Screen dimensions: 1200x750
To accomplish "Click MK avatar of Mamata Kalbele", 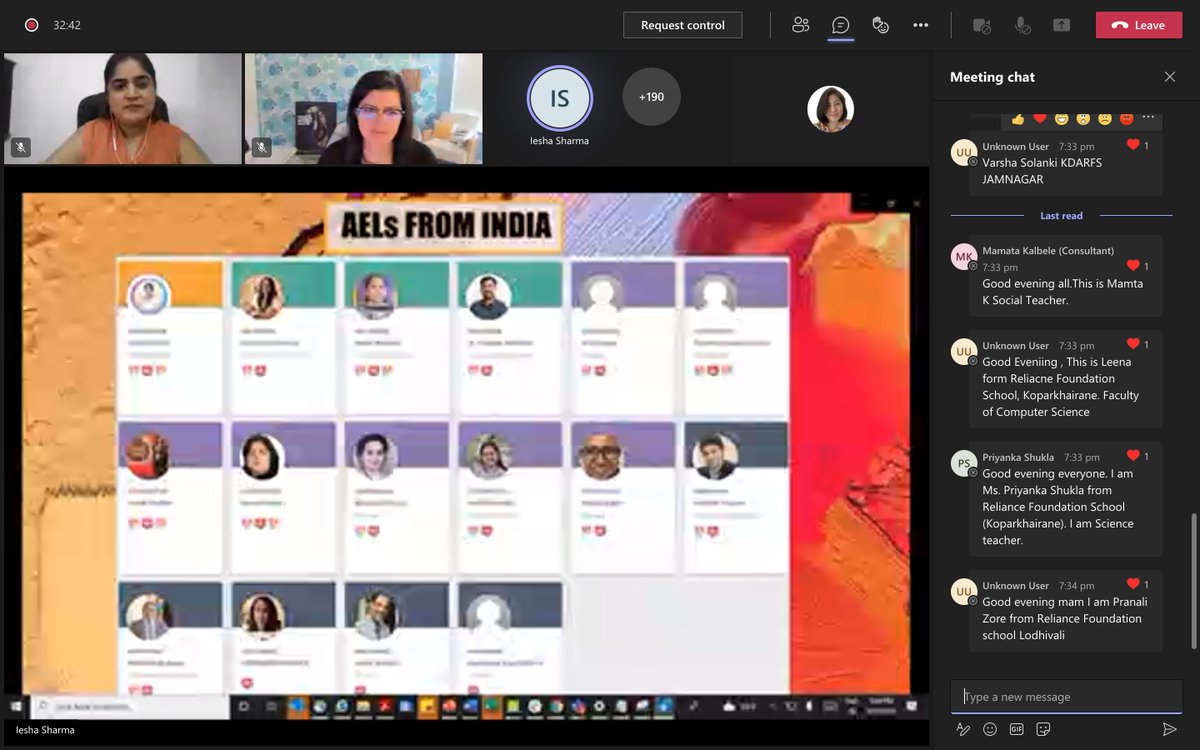I will pos(964,257).
